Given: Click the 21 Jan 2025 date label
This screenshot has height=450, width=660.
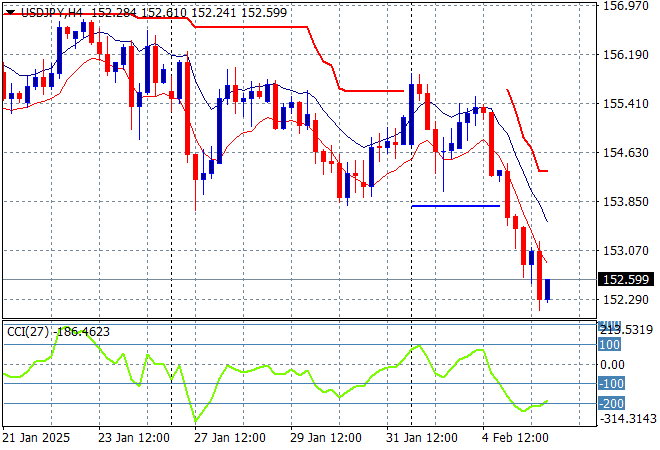Looking at the screenshot, I should point(36,438).
